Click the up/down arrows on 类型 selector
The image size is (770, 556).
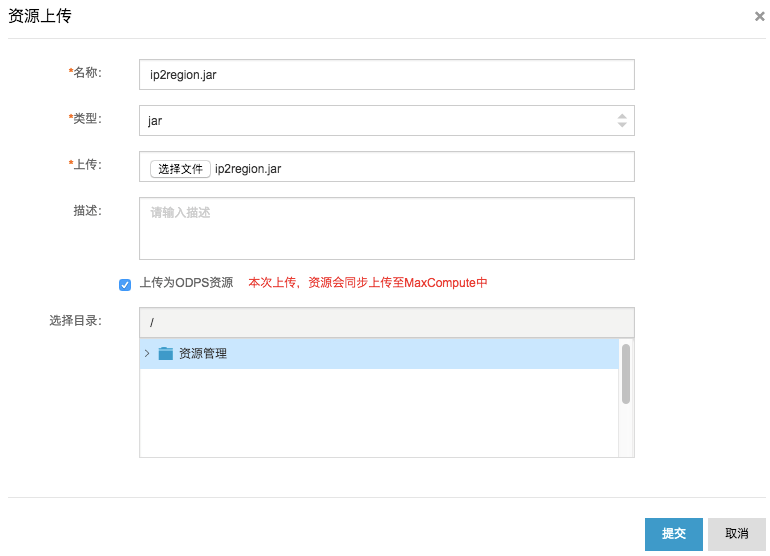622,120
